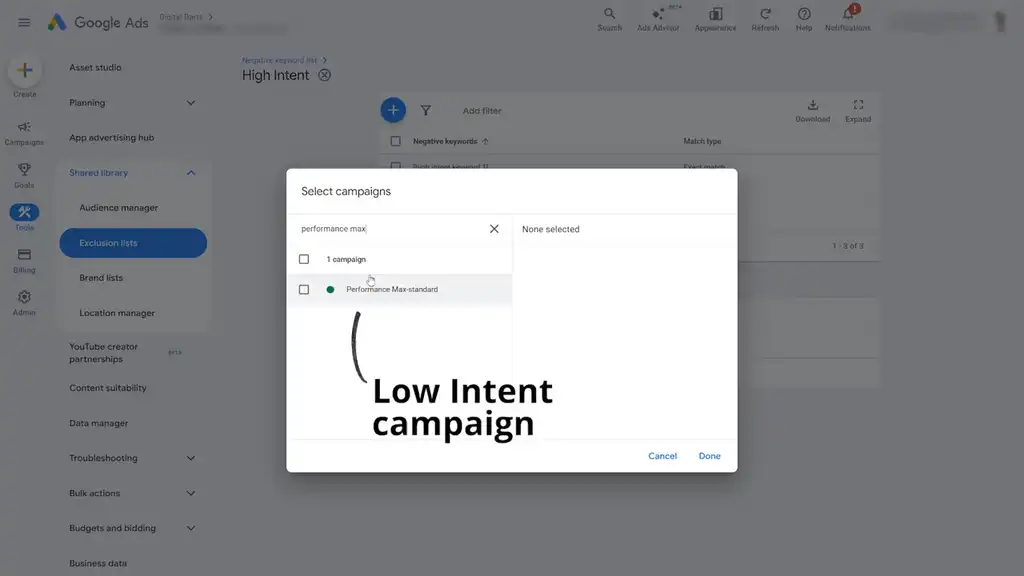Clear the campaign search text
1024x576 pixels.
click(494, 229)
